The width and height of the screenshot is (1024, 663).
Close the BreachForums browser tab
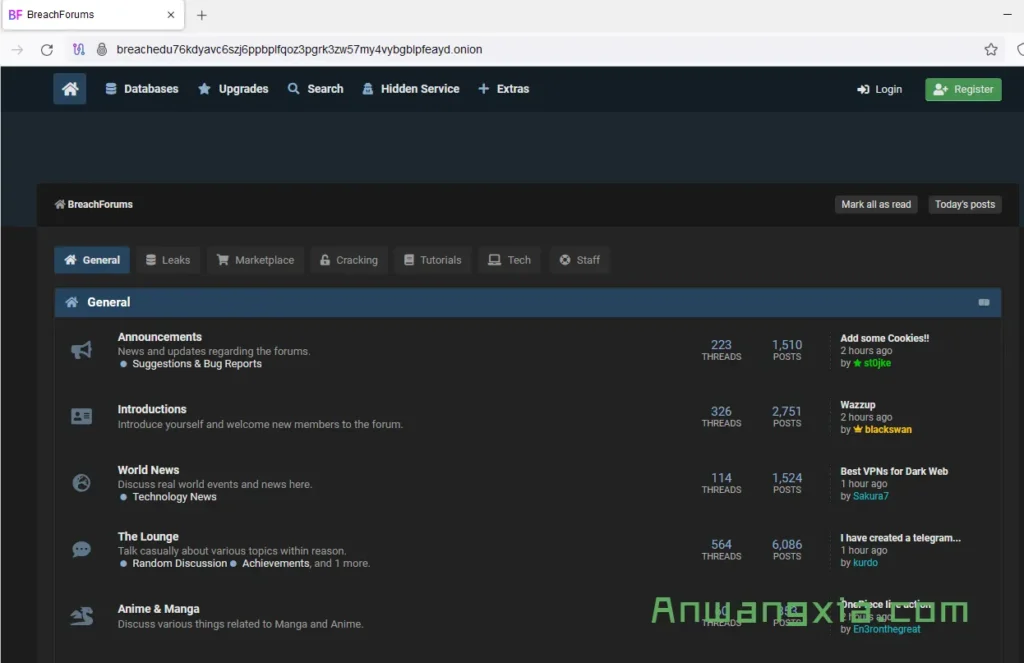(171, 14)
